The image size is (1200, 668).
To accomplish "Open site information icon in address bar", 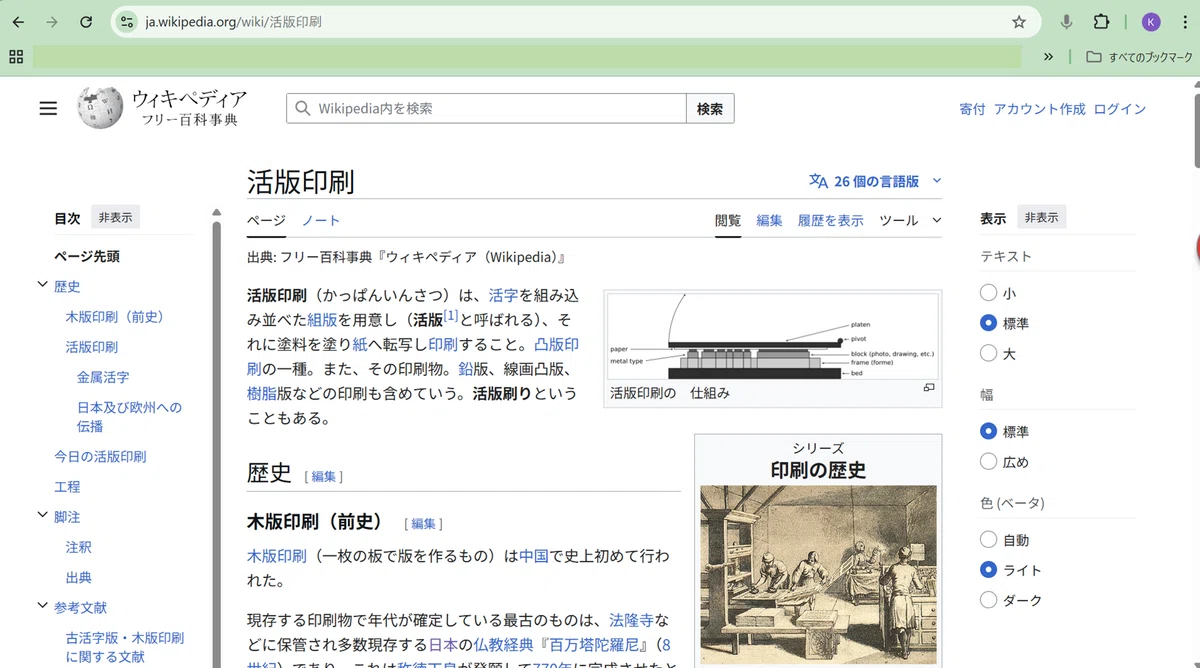I will tap(126, 22).
